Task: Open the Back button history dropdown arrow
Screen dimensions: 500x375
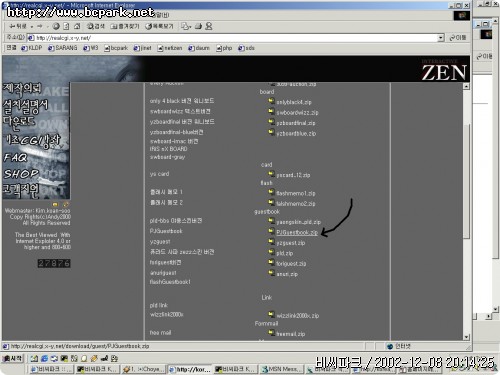Action: pos(32,26)
